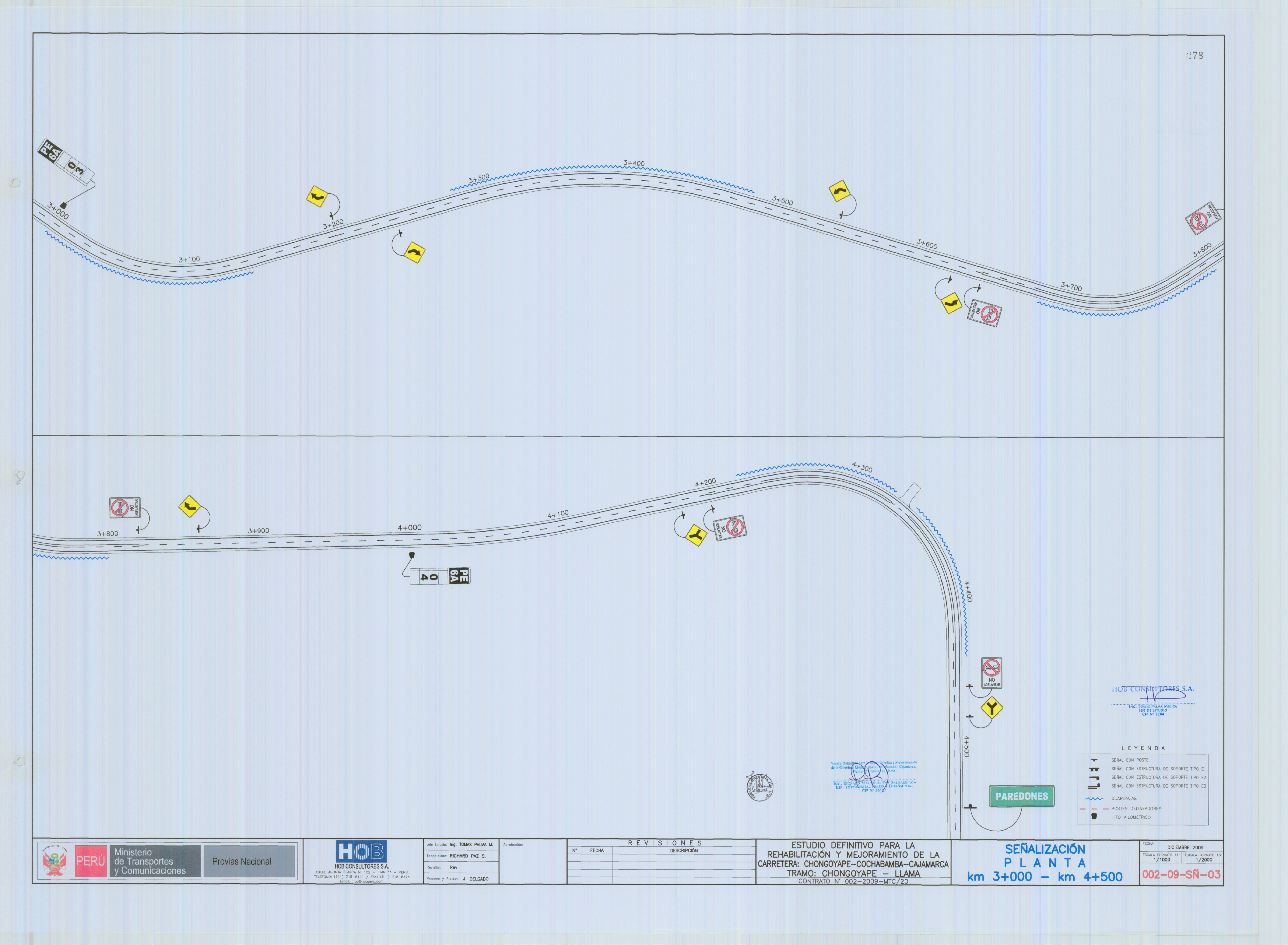Click No Adelantar sign above lower 3+800
Screen dimensions: 1288x945
pyautogui.click(x=125, y=508)
